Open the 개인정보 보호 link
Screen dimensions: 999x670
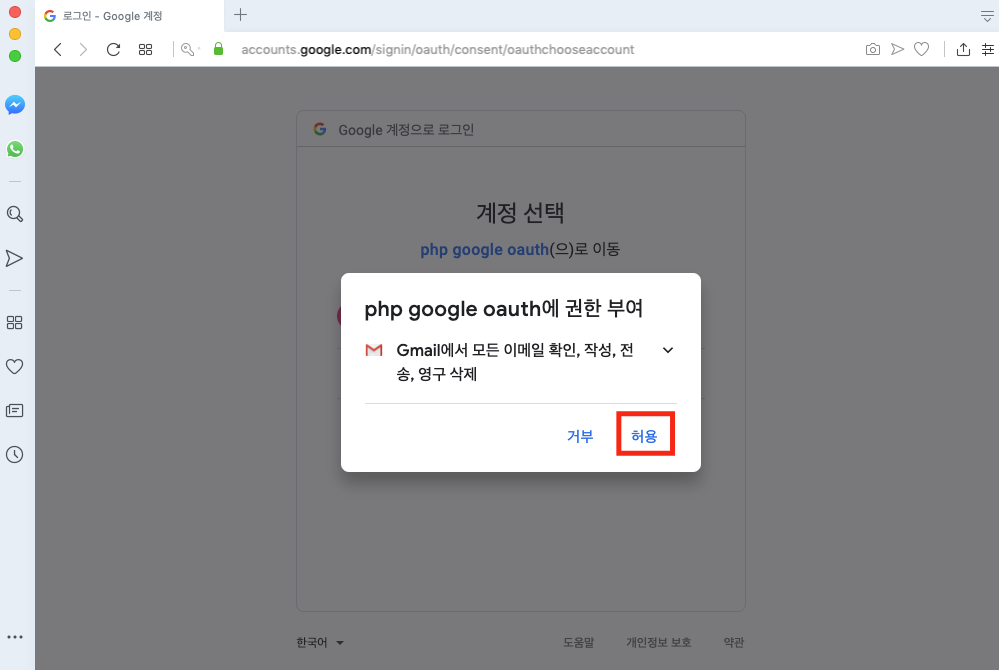(x=659, y=643)
